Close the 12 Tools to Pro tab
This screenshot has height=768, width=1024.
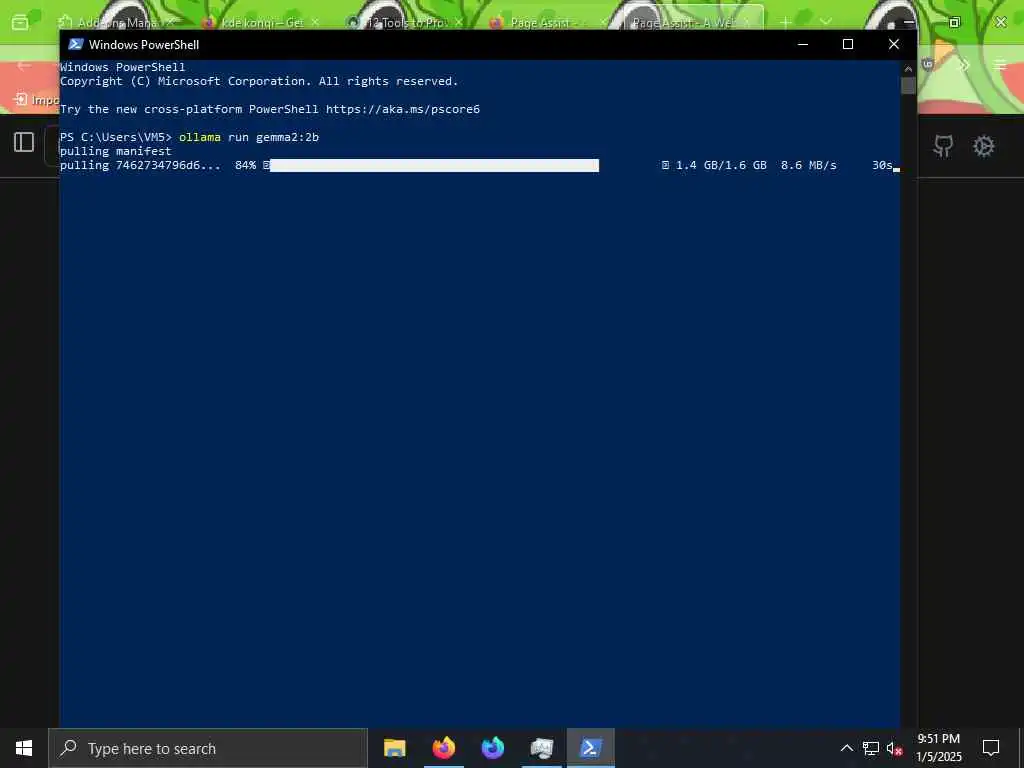(x=459, y=22)
